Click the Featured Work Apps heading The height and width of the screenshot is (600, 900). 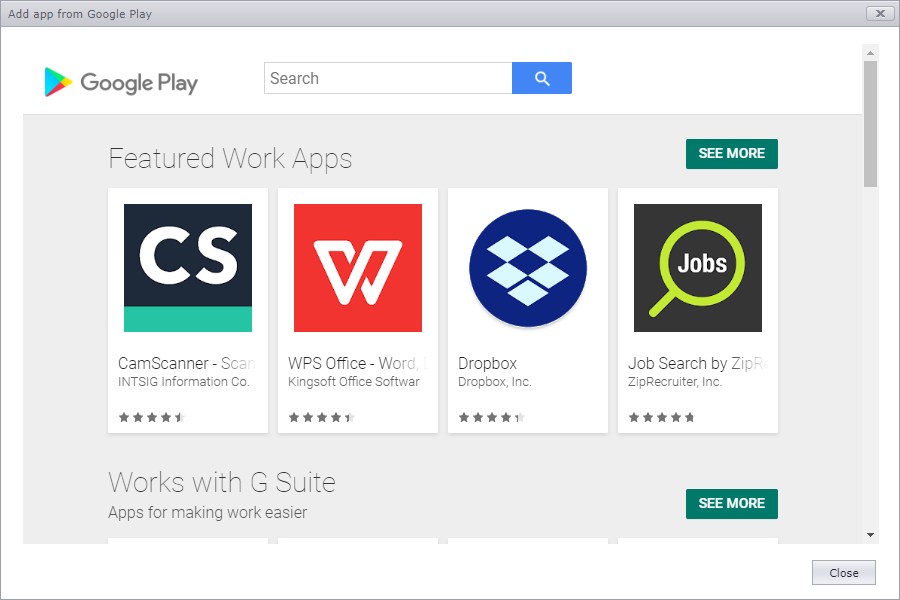(230, 158)
